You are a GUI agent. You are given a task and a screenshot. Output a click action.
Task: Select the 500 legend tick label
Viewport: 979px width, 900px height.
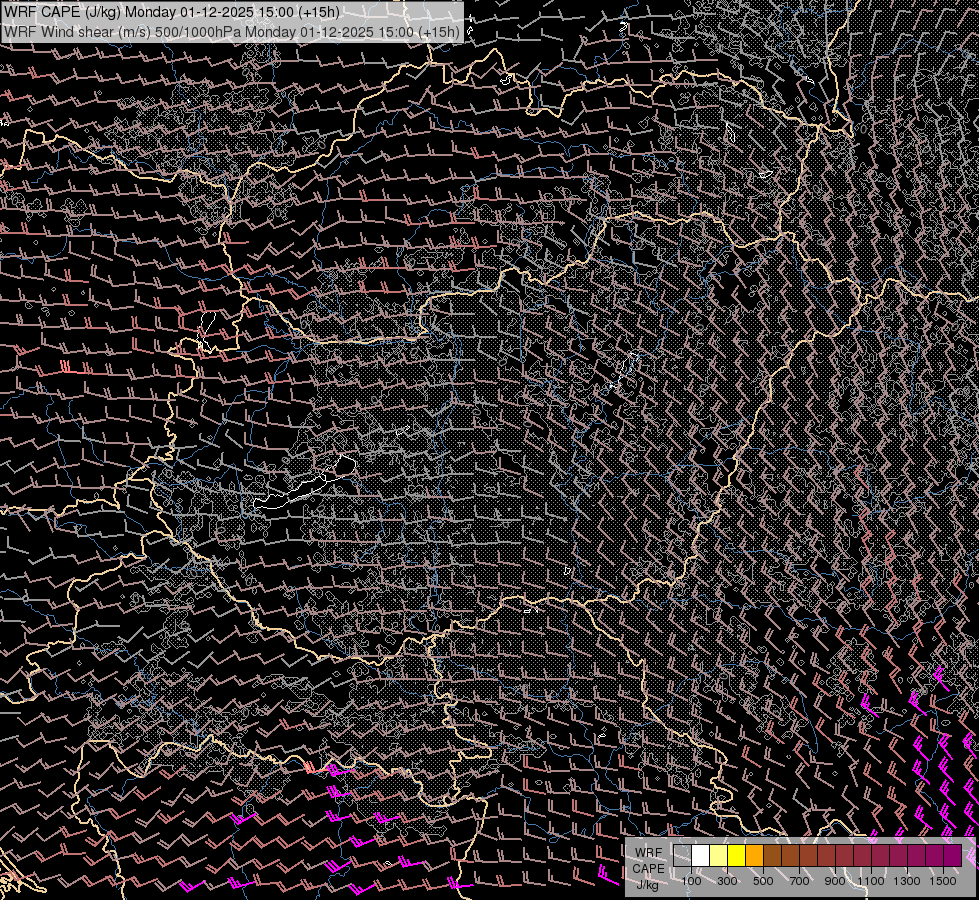pos(763,881)
